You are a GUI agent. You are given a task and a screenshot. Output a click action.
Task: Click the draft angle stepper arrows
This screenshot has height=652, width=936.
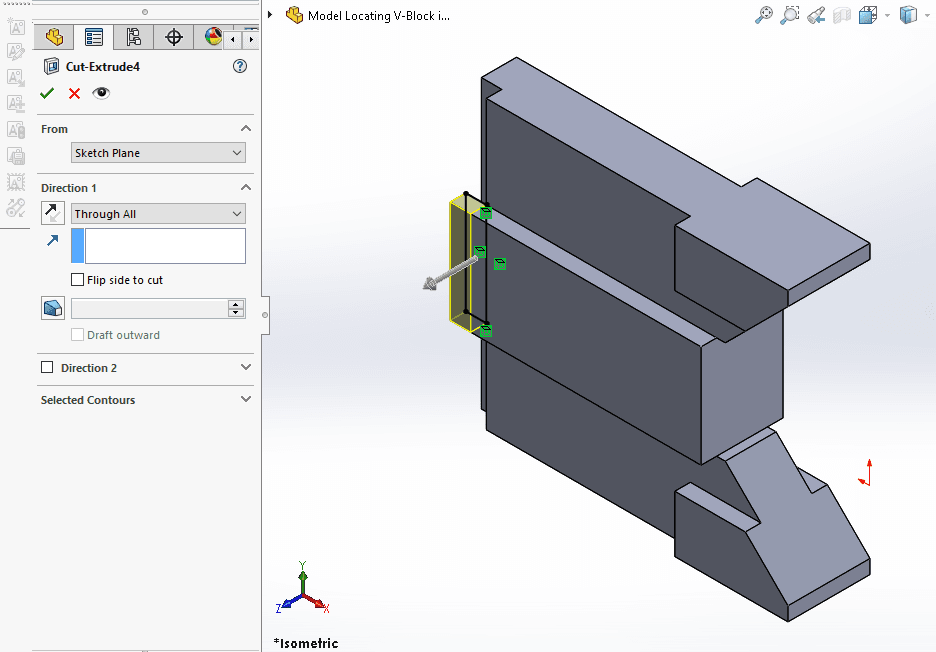236,308
